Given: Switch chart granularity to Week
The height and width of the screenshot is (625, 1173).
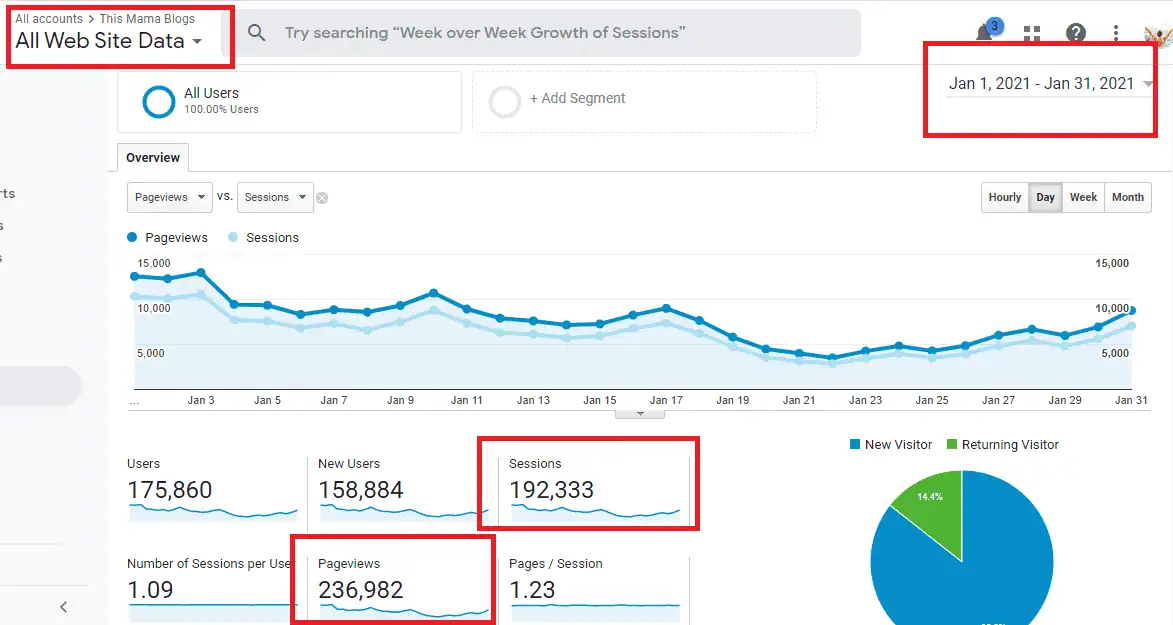Looking at the screenshot, I should 1083,197.
